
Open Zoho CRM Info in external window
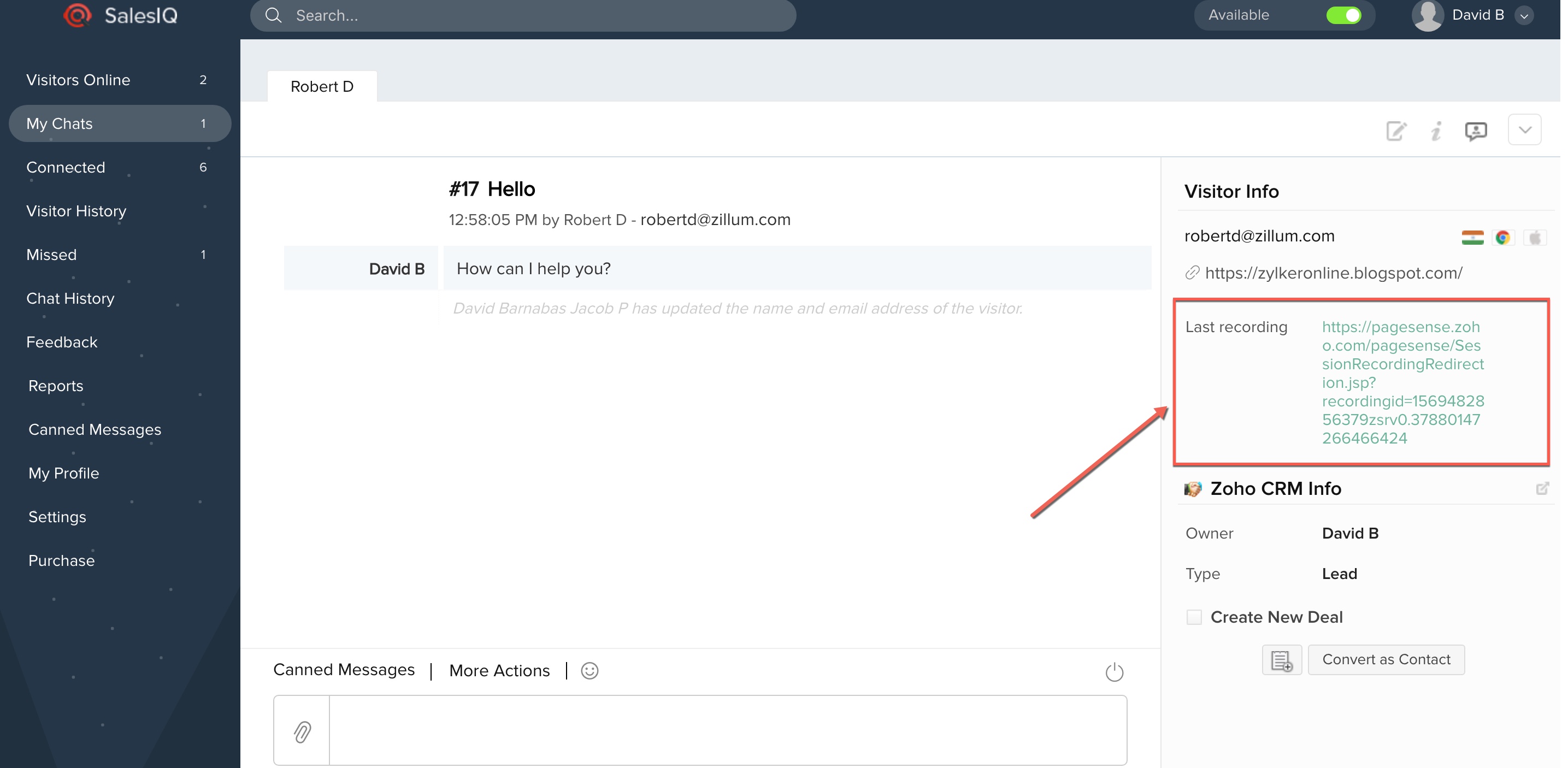click(1542, 489)
